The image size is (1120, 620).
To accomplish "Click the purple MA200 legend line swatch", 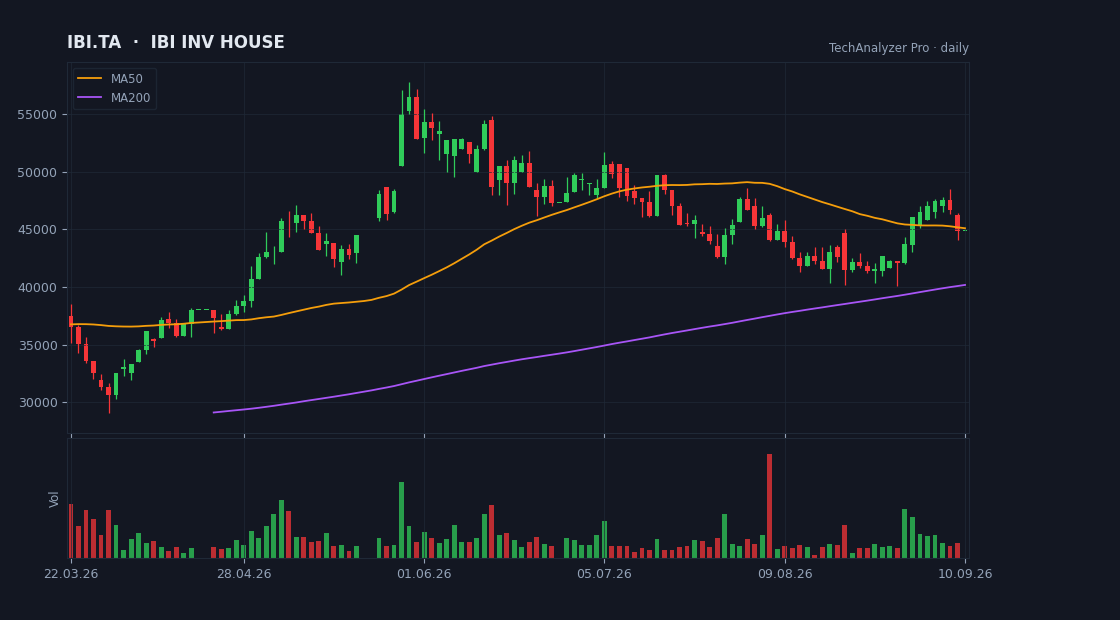I will [x=89, y=98].
